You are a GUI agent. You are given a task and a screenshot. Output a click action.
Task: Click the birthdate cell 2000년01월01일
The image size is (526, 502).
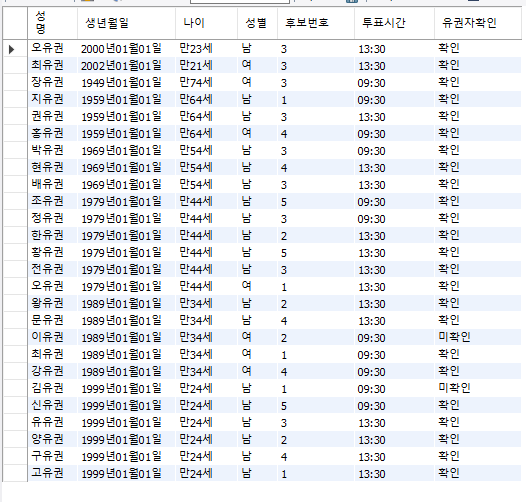(x=126, y=49)
